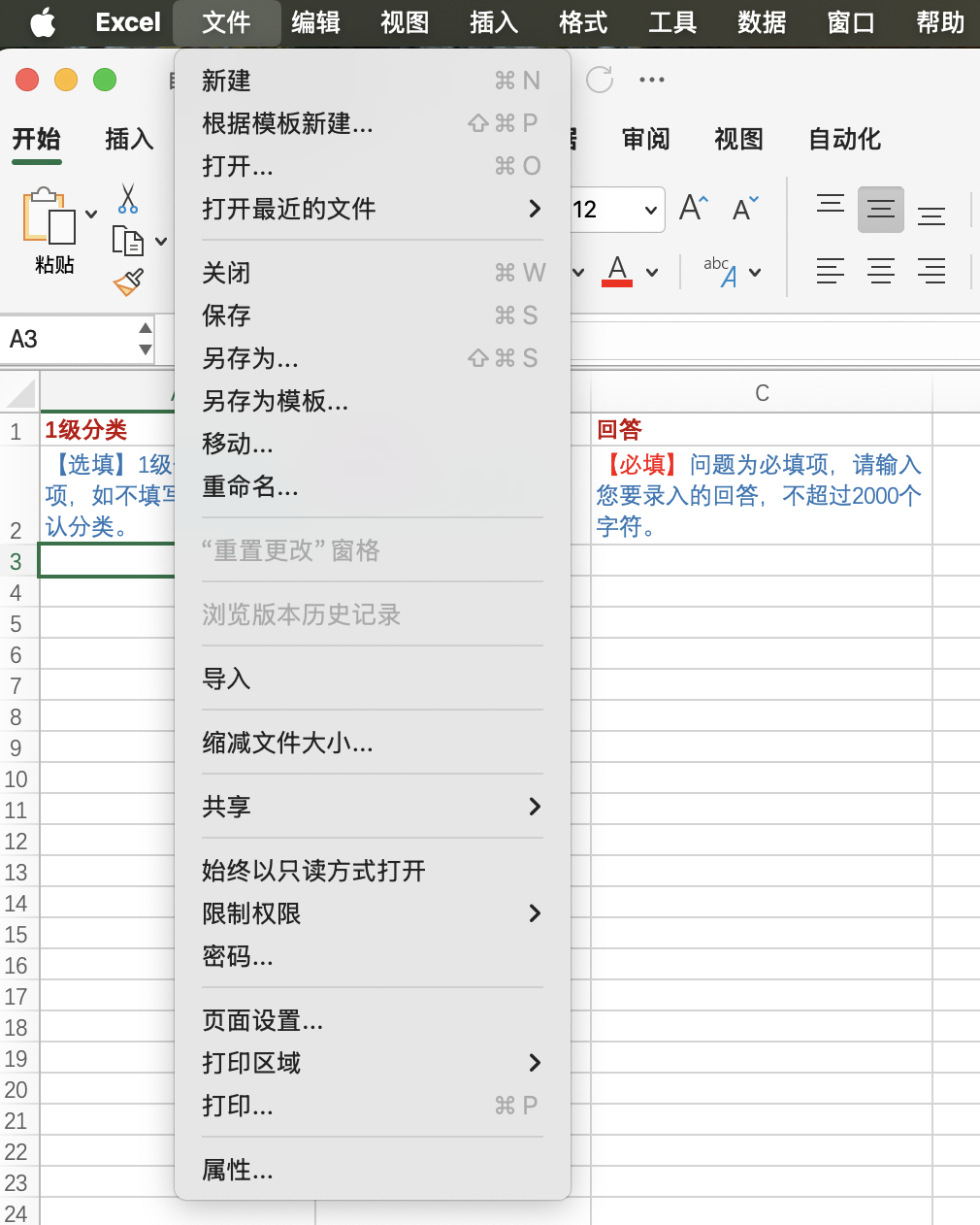980x1225 pixels.
Task: Click the Paste clipboard icon
Action: click(49, 215)
